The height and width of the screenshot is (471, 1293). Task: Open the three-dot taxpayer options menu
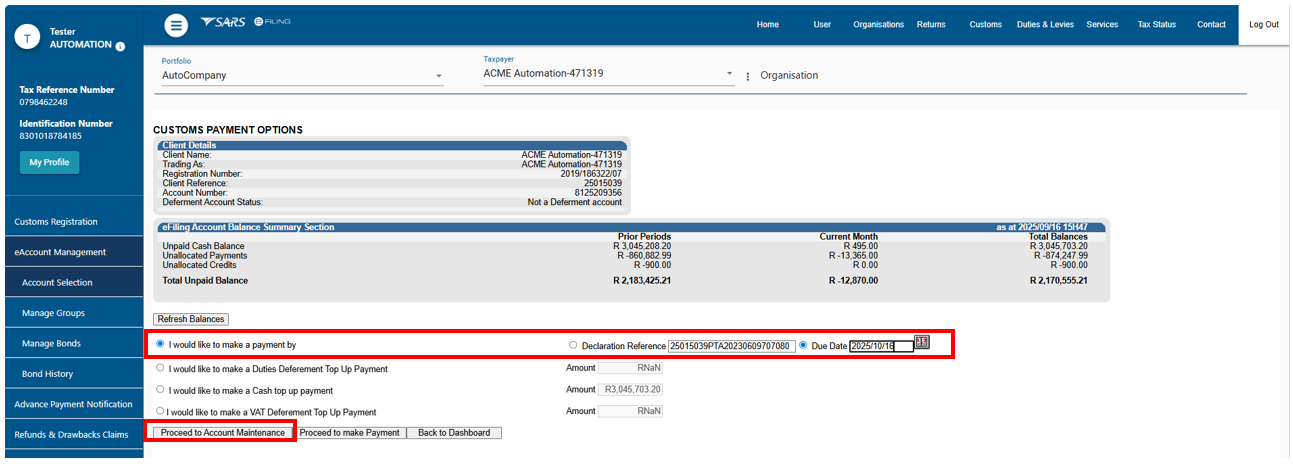tap(747, 76)
